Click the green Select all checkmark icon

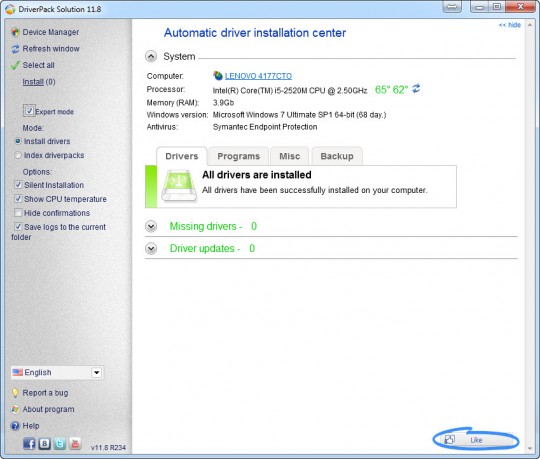[15, 65]
